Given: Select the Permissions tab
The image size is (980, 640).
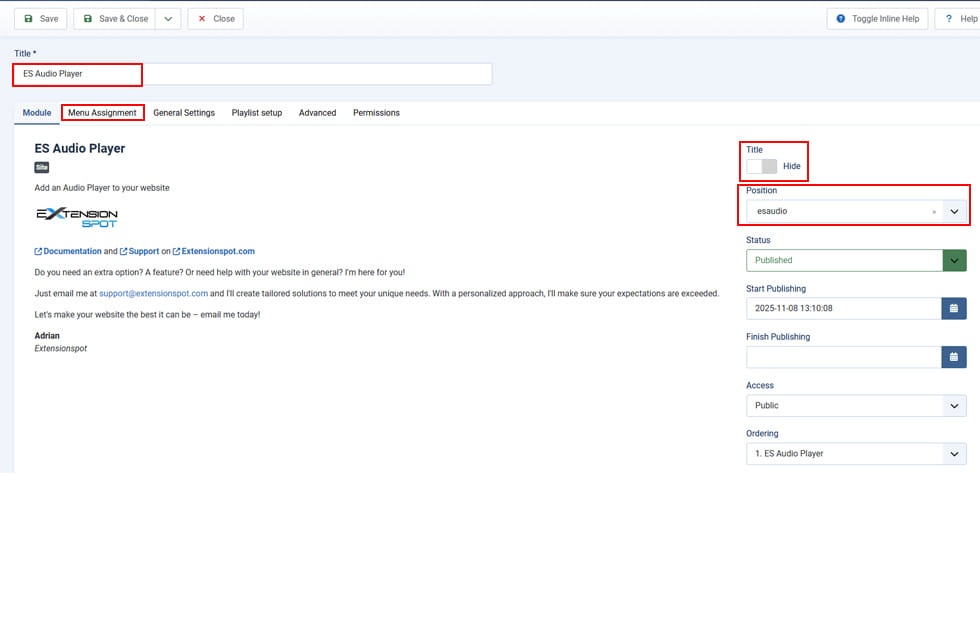Looking at the screenshot, I should (x=376, y=113).
